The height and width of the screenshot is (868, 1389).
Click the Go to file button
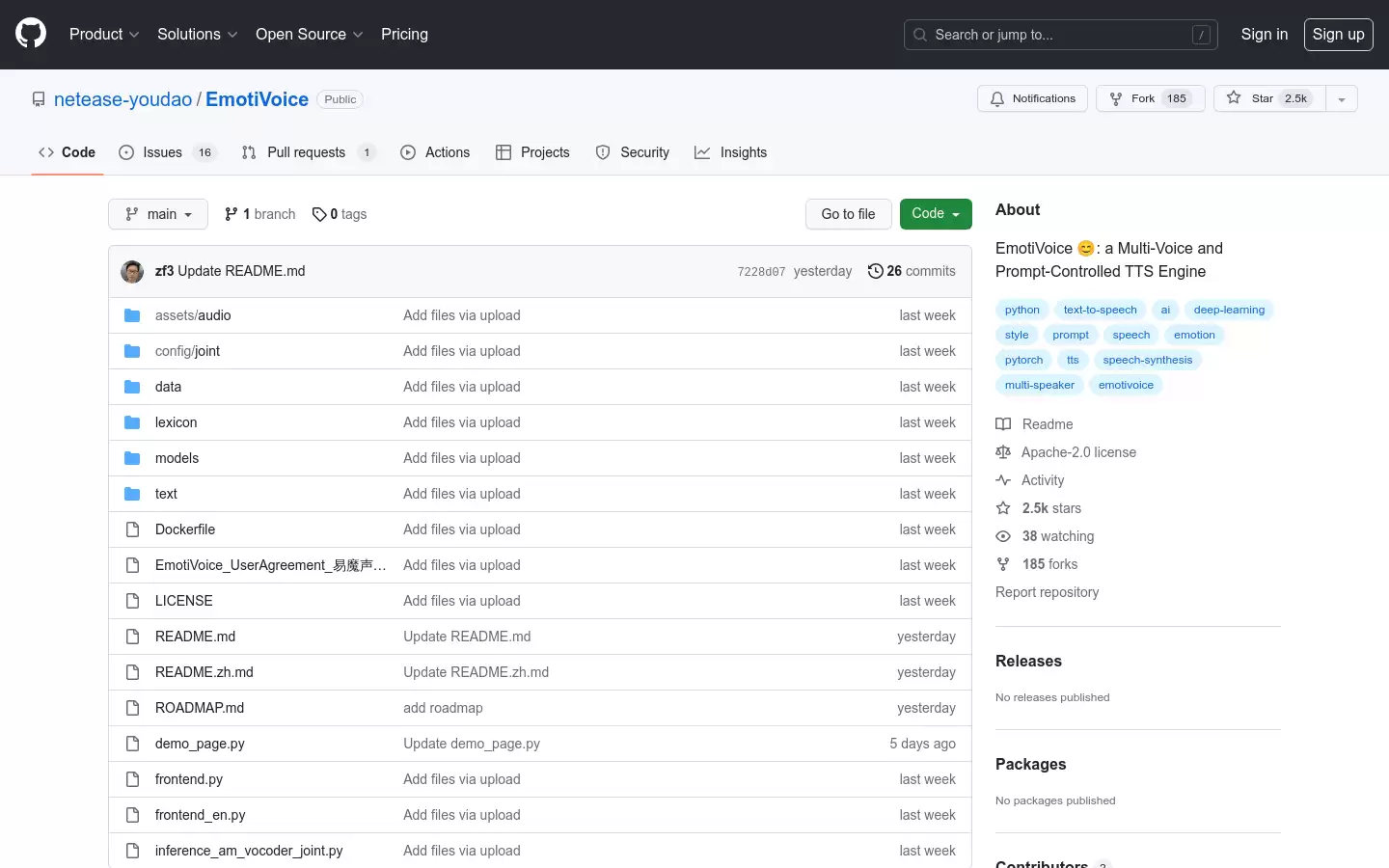pyautogui.click(x=848, y=214)
